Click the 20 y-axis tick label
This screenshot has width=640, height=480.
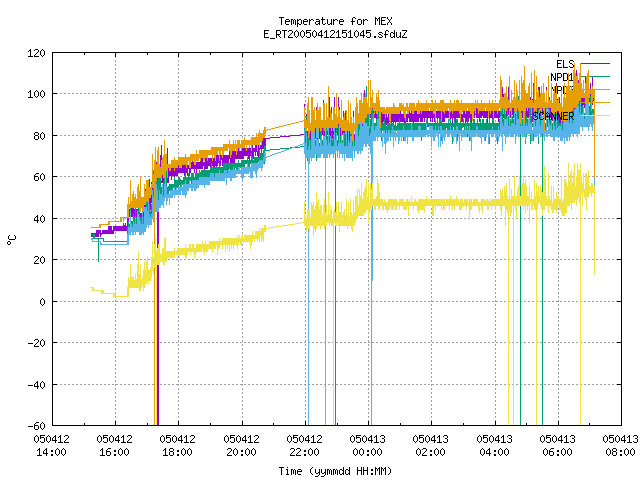40,260
